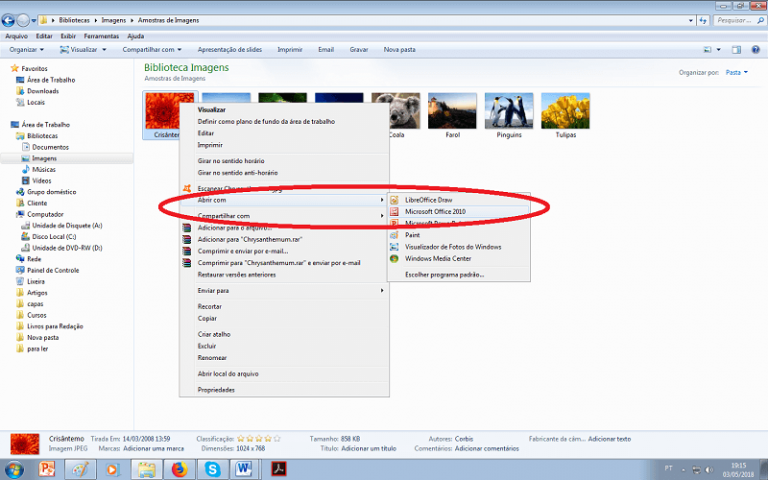The height and width of the screenshot is (480, 768).
Task: Select Propriedades in the context menu
Action: tap(216, 389)
